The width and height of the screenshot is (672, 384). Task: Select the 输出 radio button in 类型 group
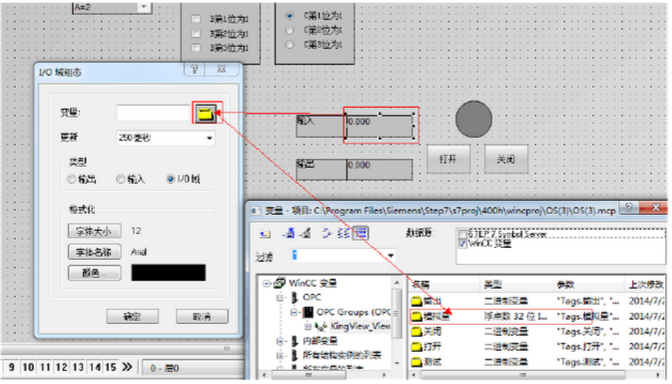pos(72,179)
